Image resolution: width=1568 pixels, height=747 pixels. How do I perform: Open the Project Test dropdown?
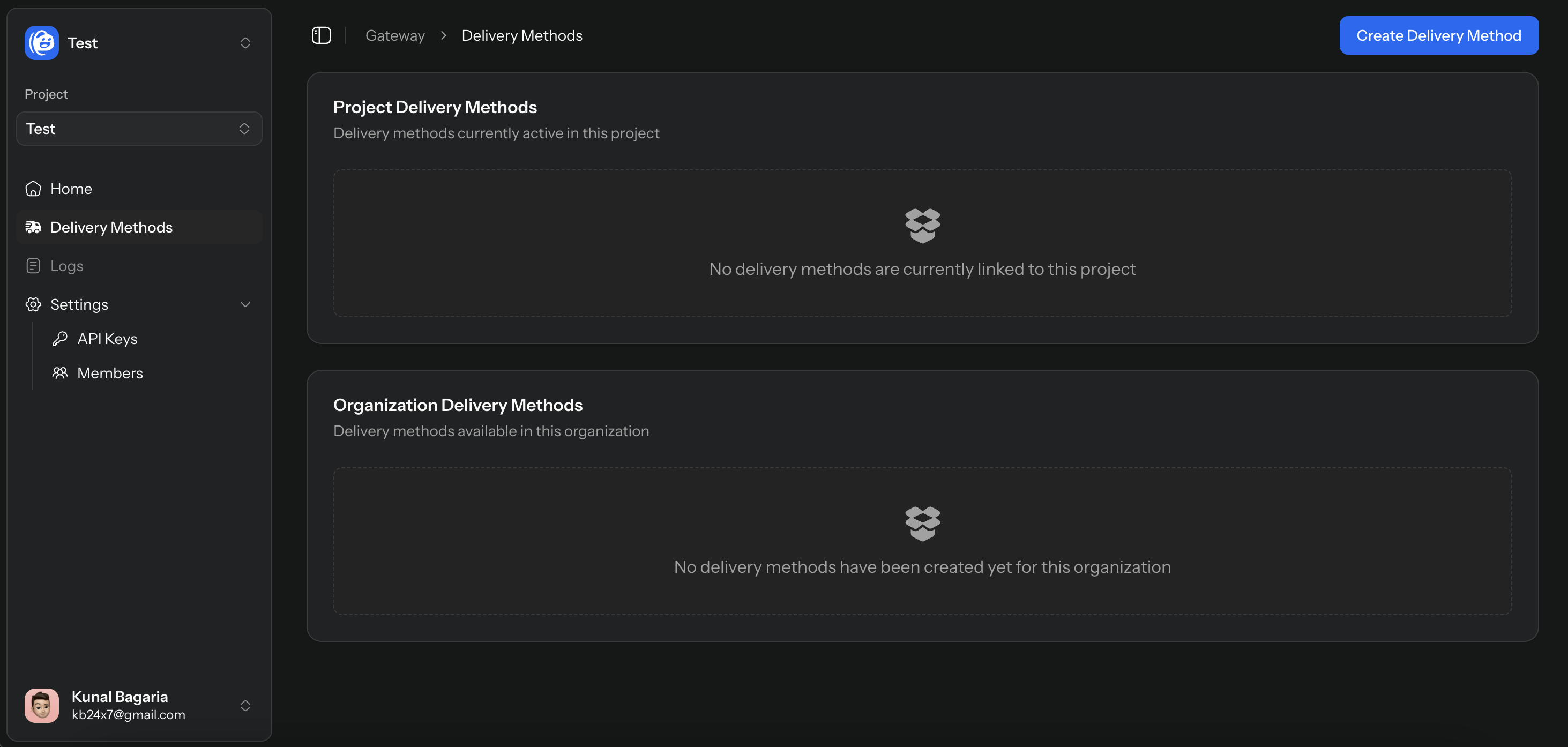click(x=139, y=129)
